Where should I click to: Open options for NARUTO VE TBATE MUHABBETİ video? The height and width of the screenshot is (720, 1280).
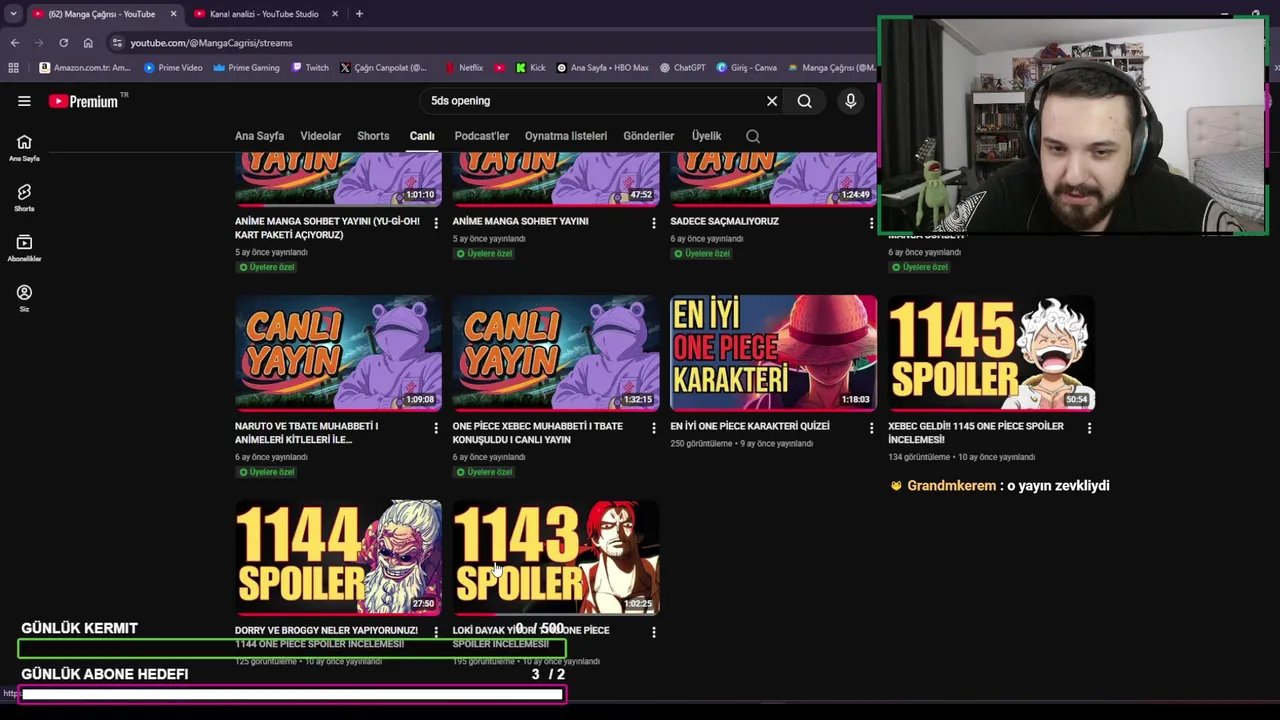[x=436, y=428]
